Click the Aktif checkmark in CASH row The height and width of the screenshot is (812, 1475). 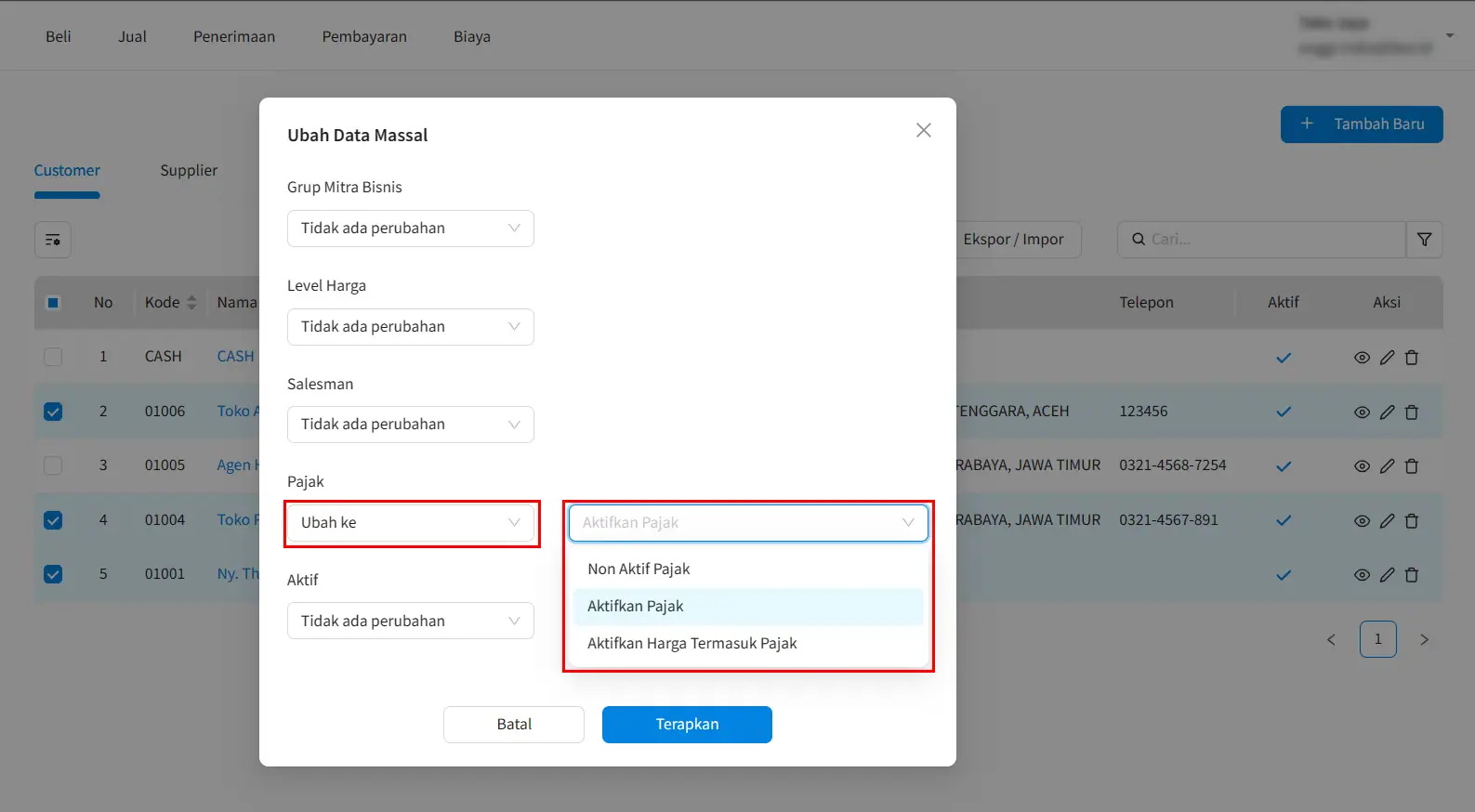click(x=1284, y=358)
